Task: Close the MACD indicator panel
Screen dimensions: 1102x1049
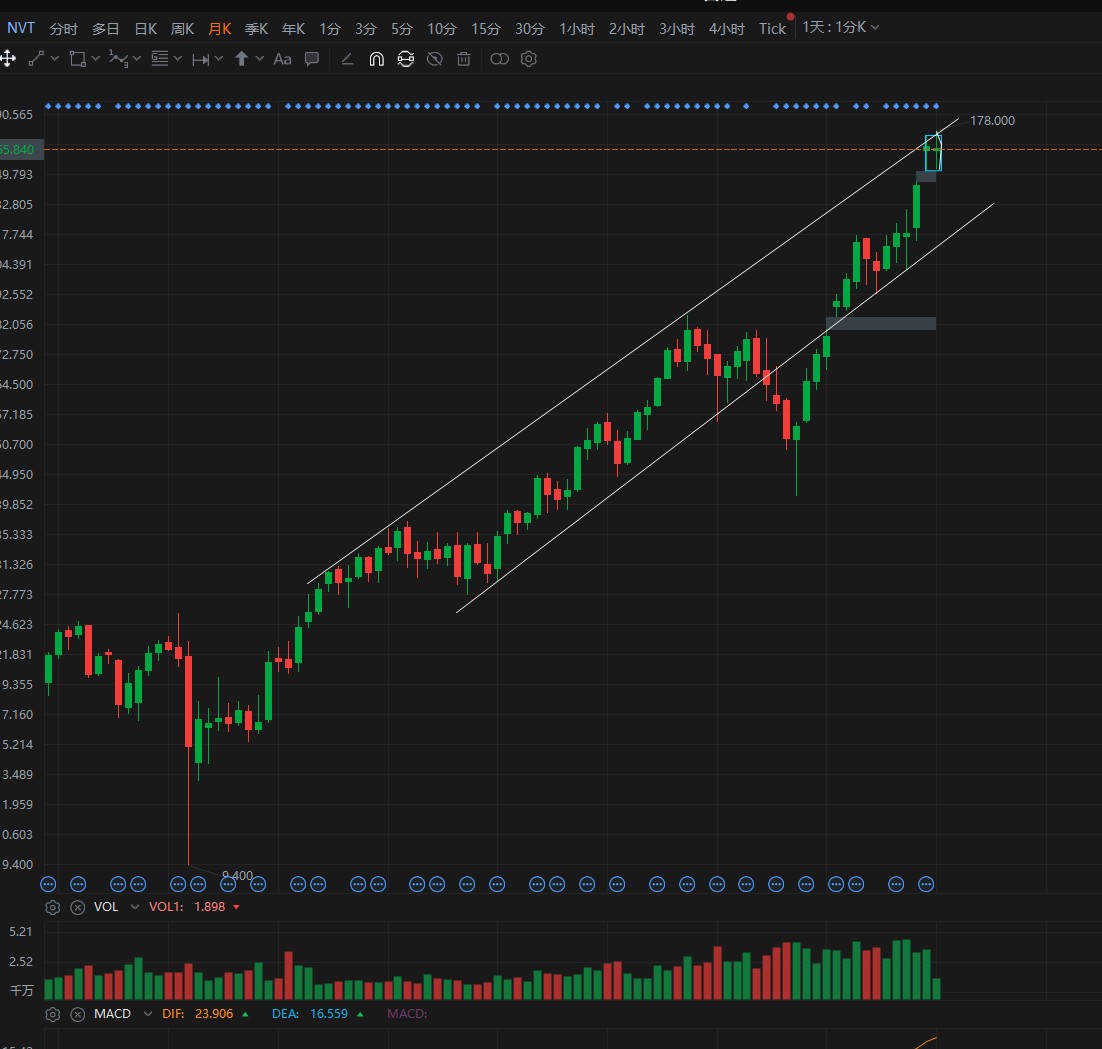Action: point(78,1014)
